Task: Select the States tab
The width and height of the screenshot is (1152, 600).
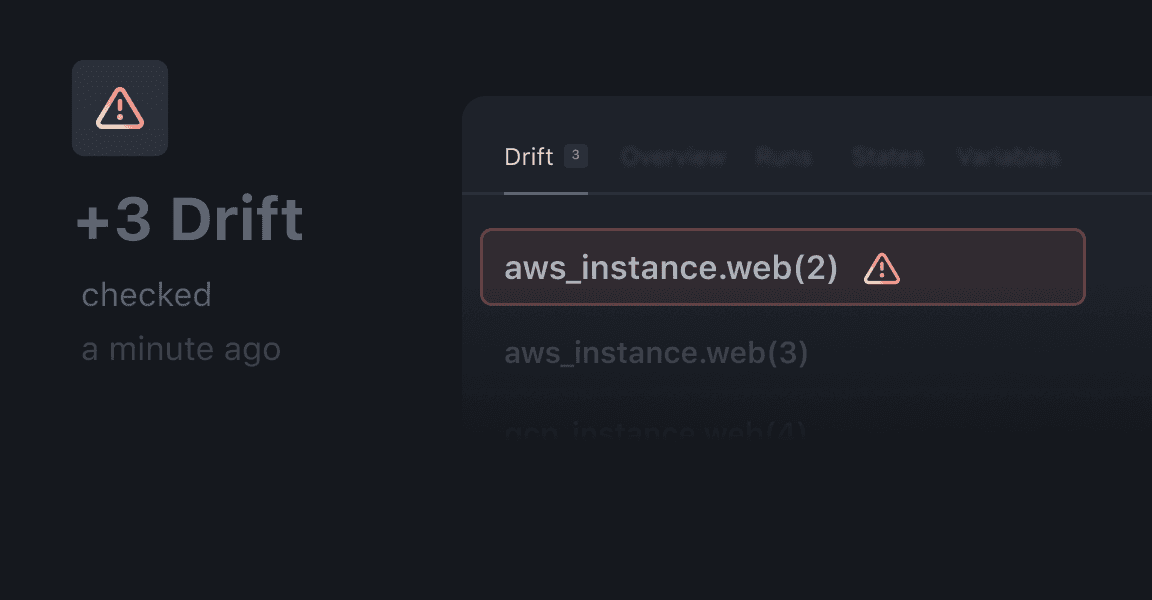Action: [888, 157]
